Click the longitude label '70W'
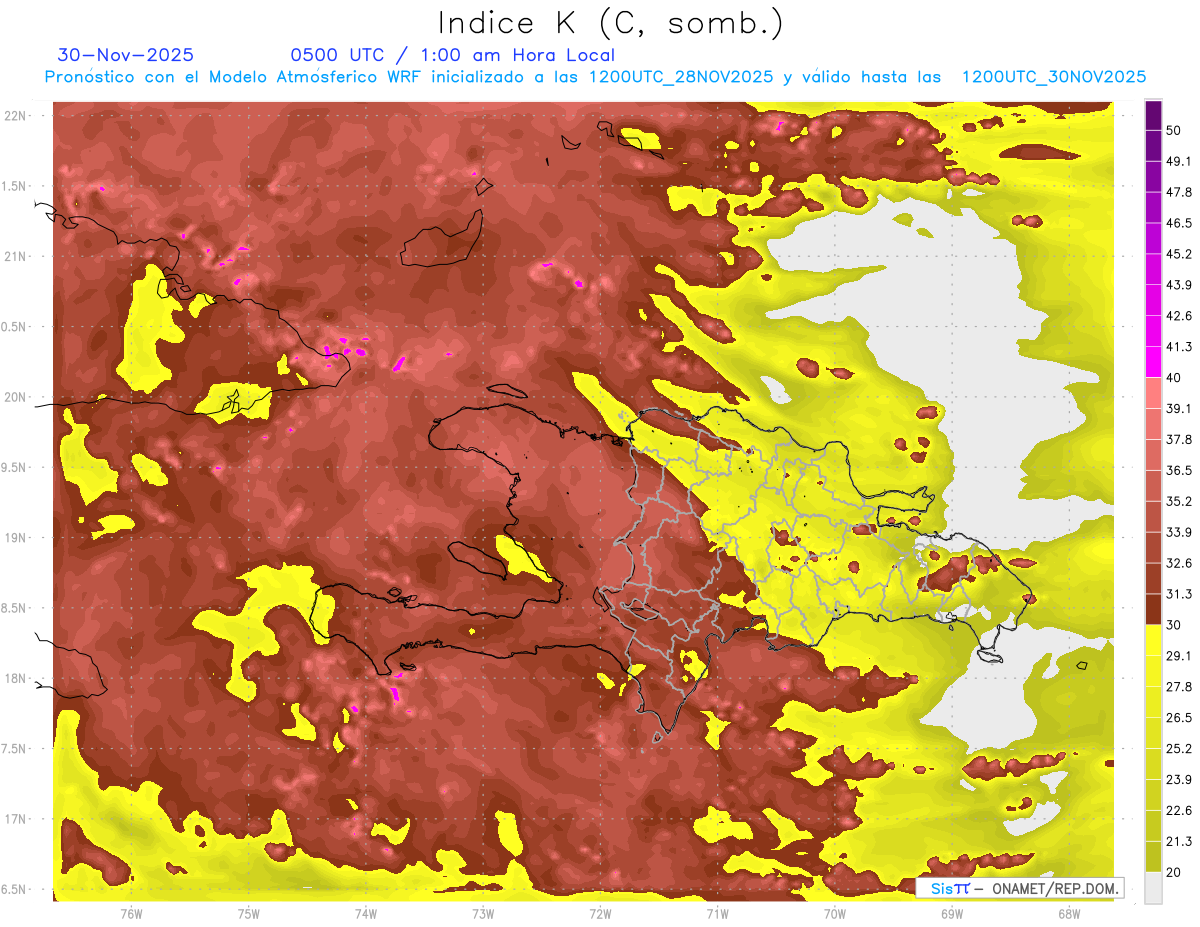1200x927 pixels. [x=835, y=914]
